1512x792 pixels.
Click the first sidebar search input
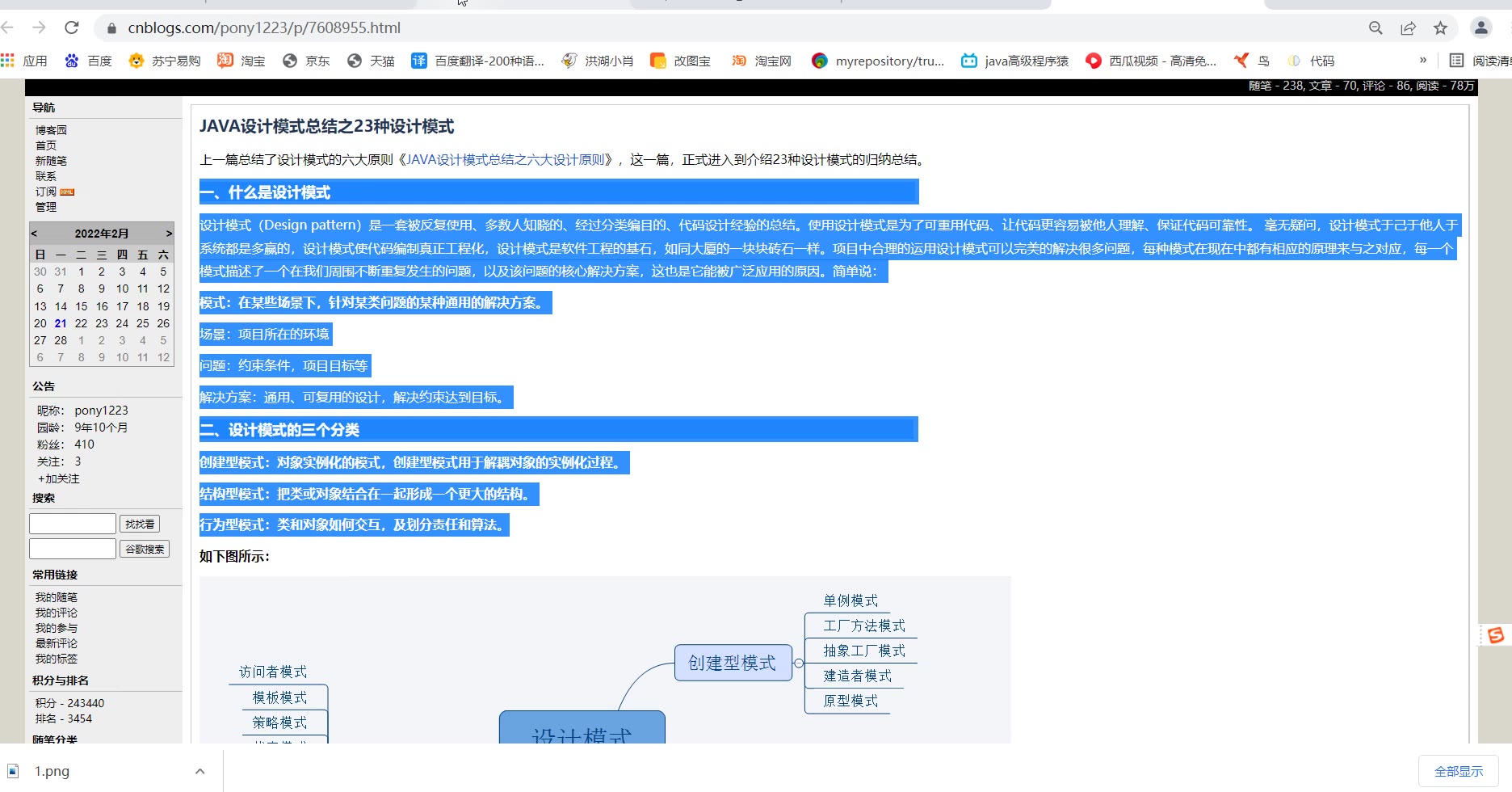coord(73,524)
